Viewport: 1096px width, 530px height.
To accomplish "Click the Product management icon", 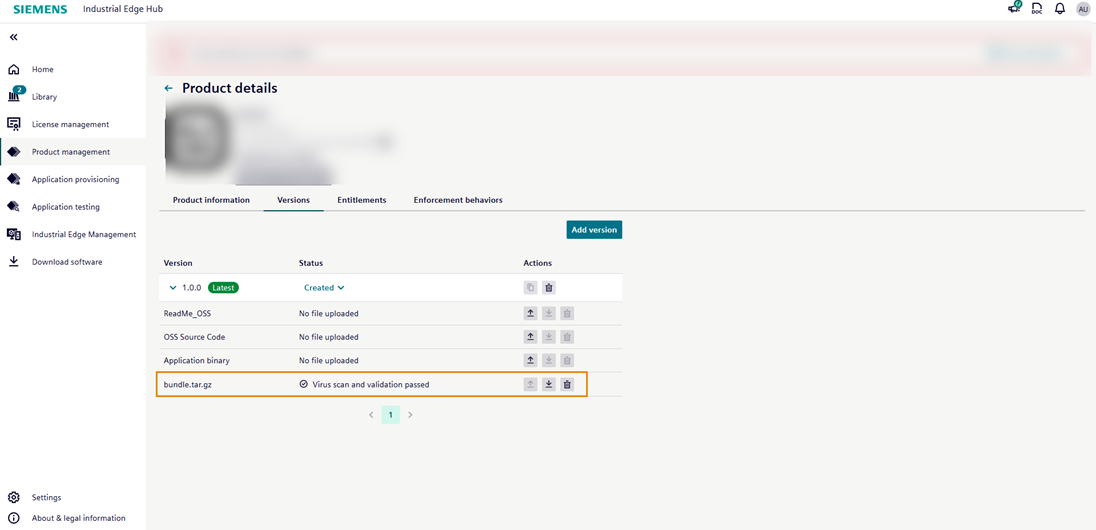I will (13, 152).
